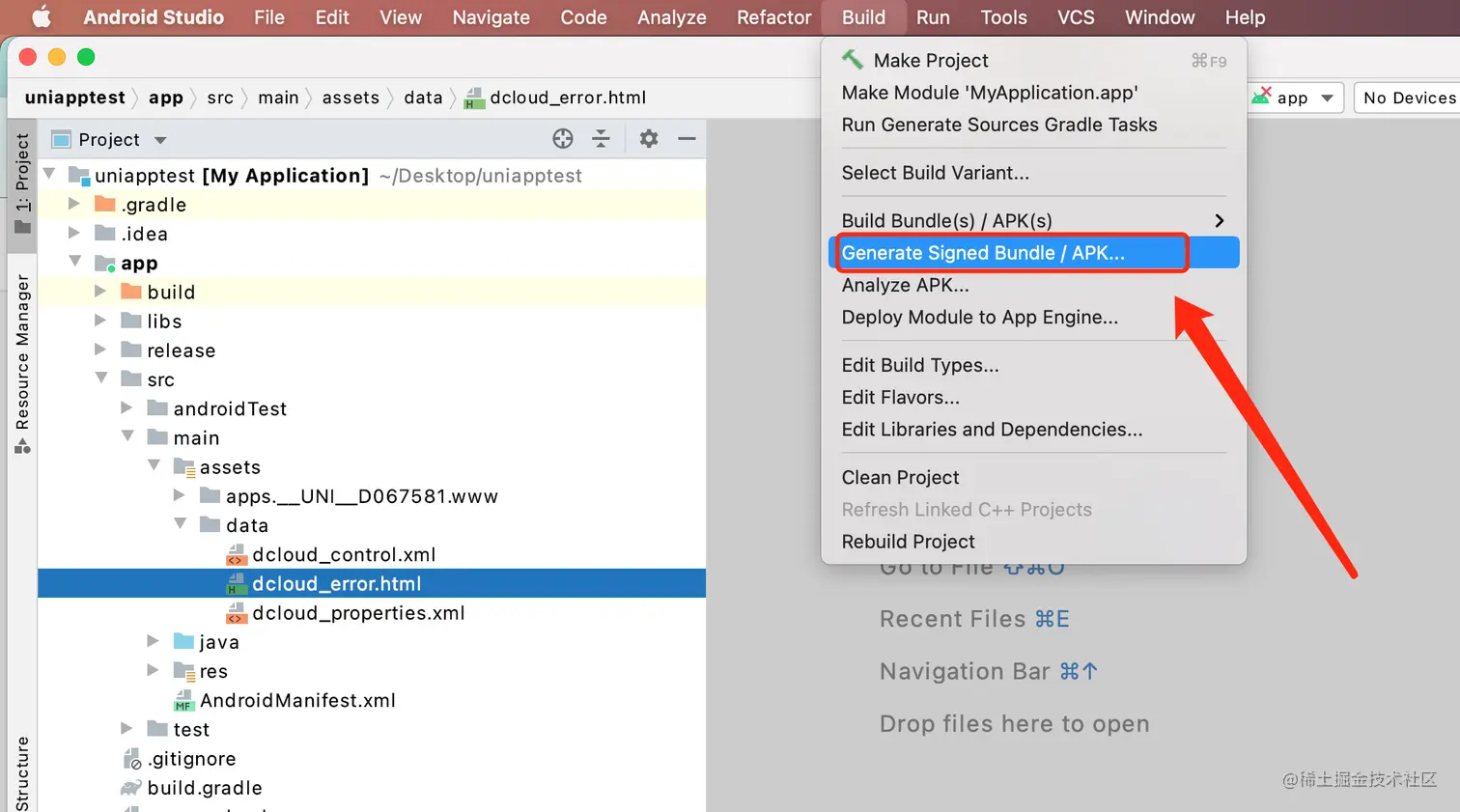The width and height of the screenshot is (1460, 812).
Task: Select the res resources folder icon
Action: click(184, 670)
